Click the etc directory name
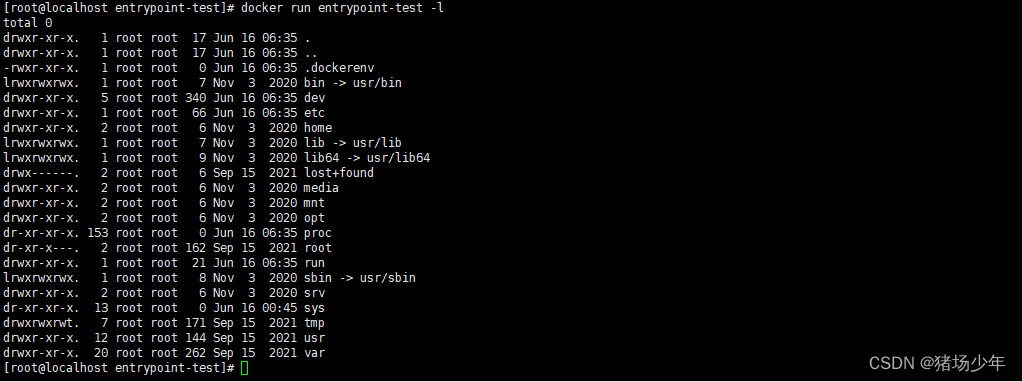1022x382 pixels. pyautogui.click(x=315, y=113)
